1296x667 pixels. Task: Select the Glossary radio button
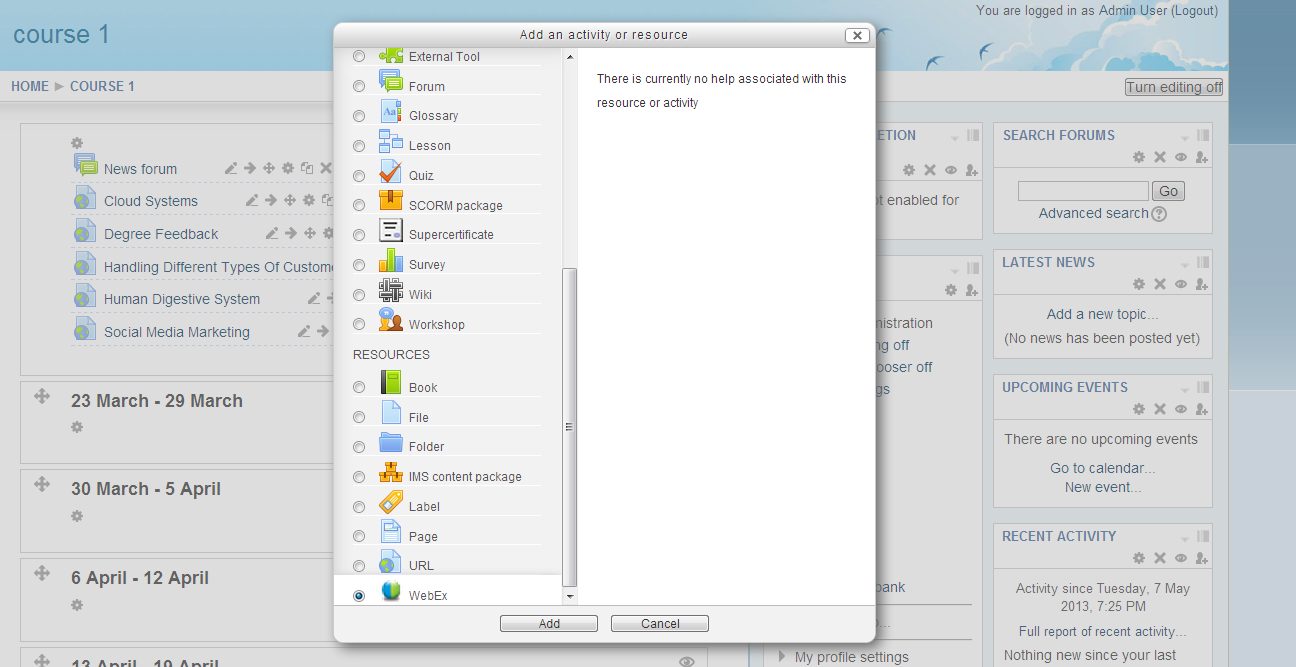[359, 116]
